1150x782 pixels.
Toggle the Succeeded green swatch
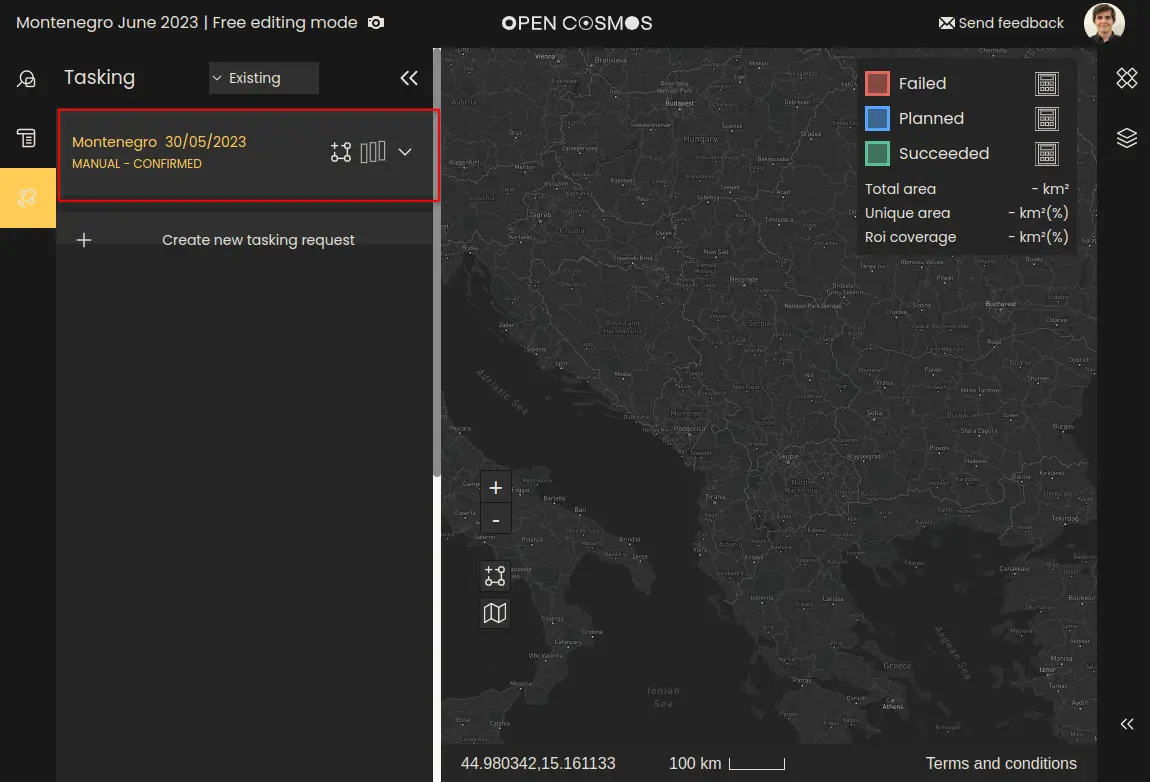(877, 153)
